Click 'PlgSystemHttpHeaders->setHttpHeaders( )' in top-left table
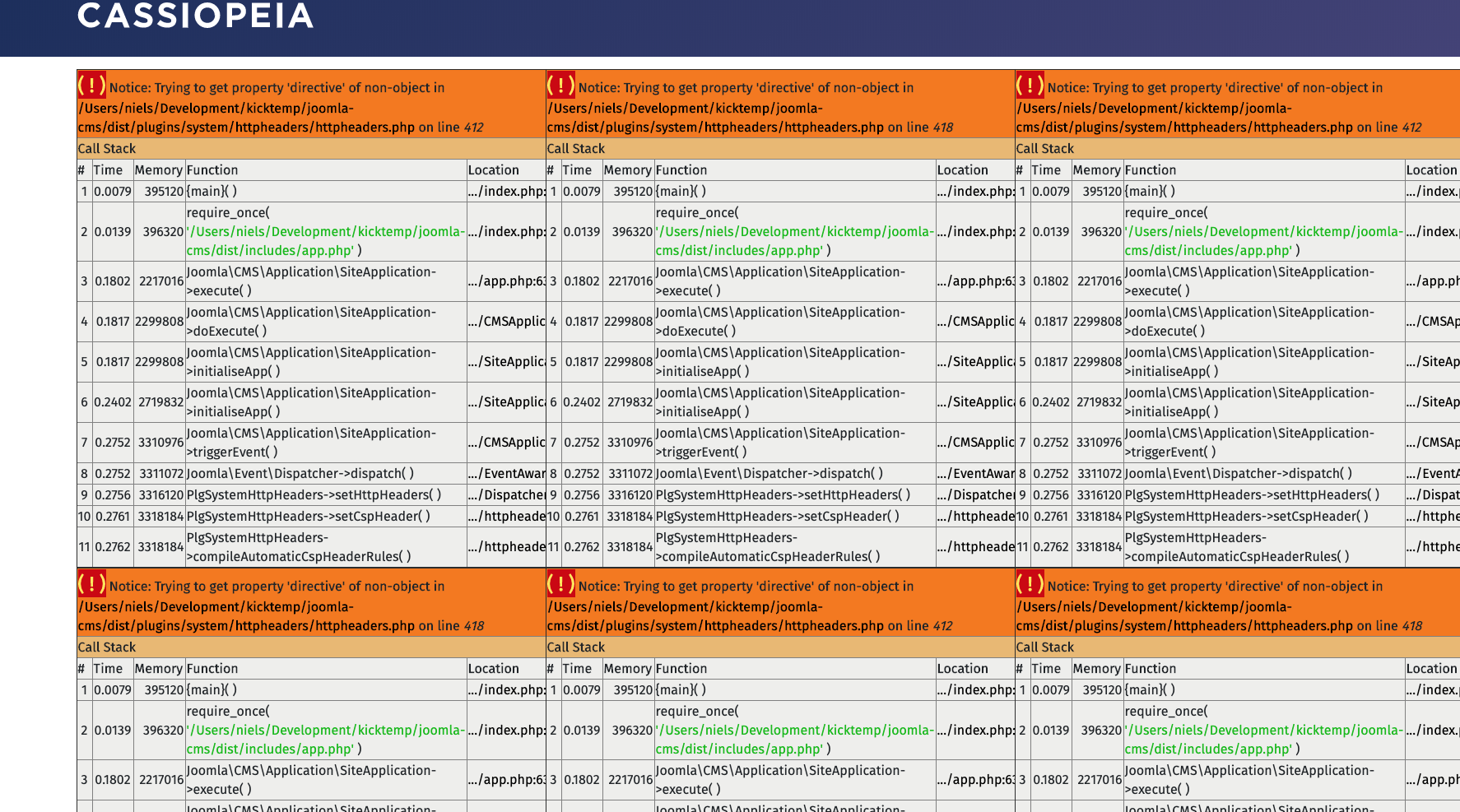 (314, 495)
